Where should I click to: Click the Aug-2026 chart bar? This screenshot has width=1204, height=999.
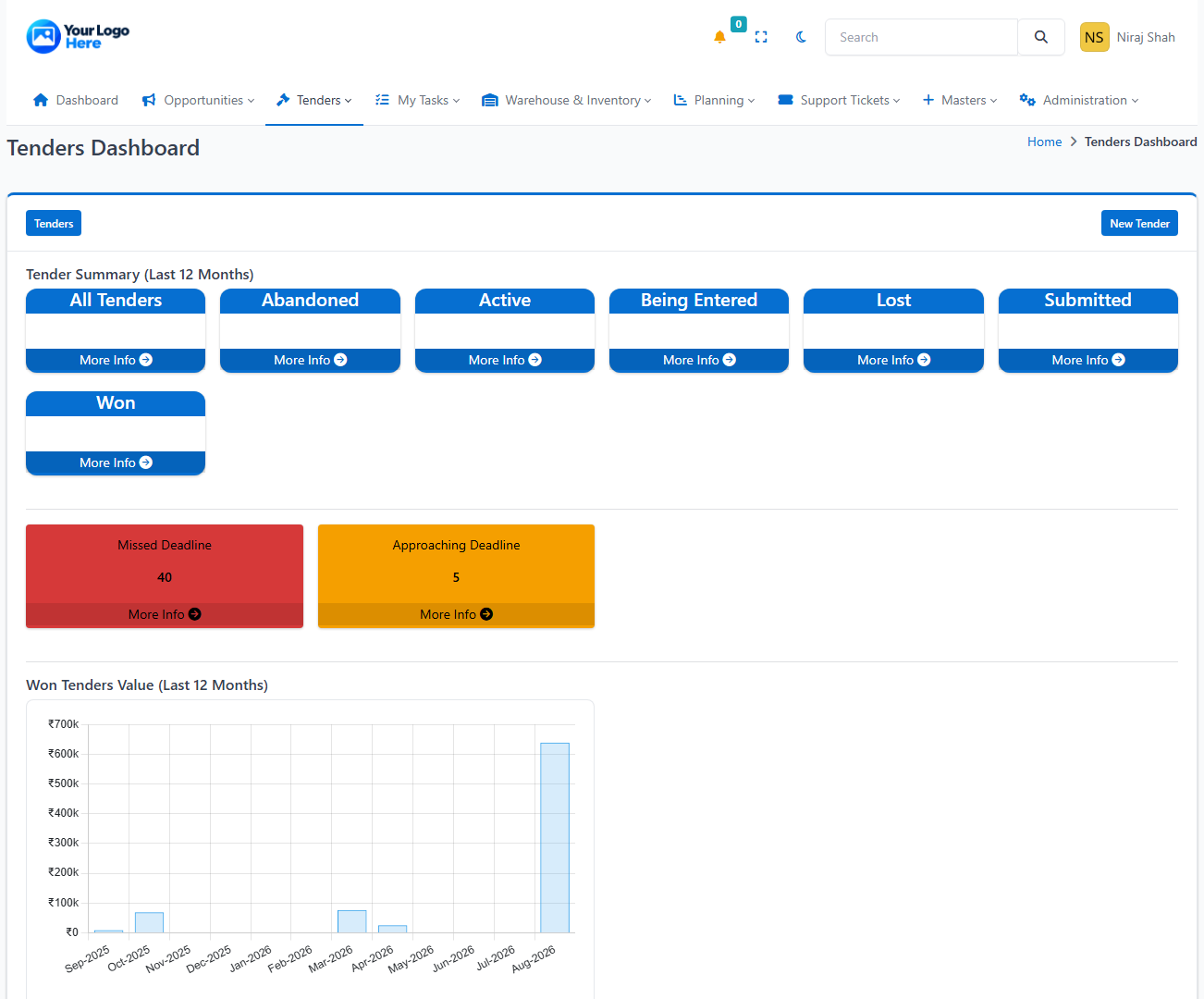555,837
